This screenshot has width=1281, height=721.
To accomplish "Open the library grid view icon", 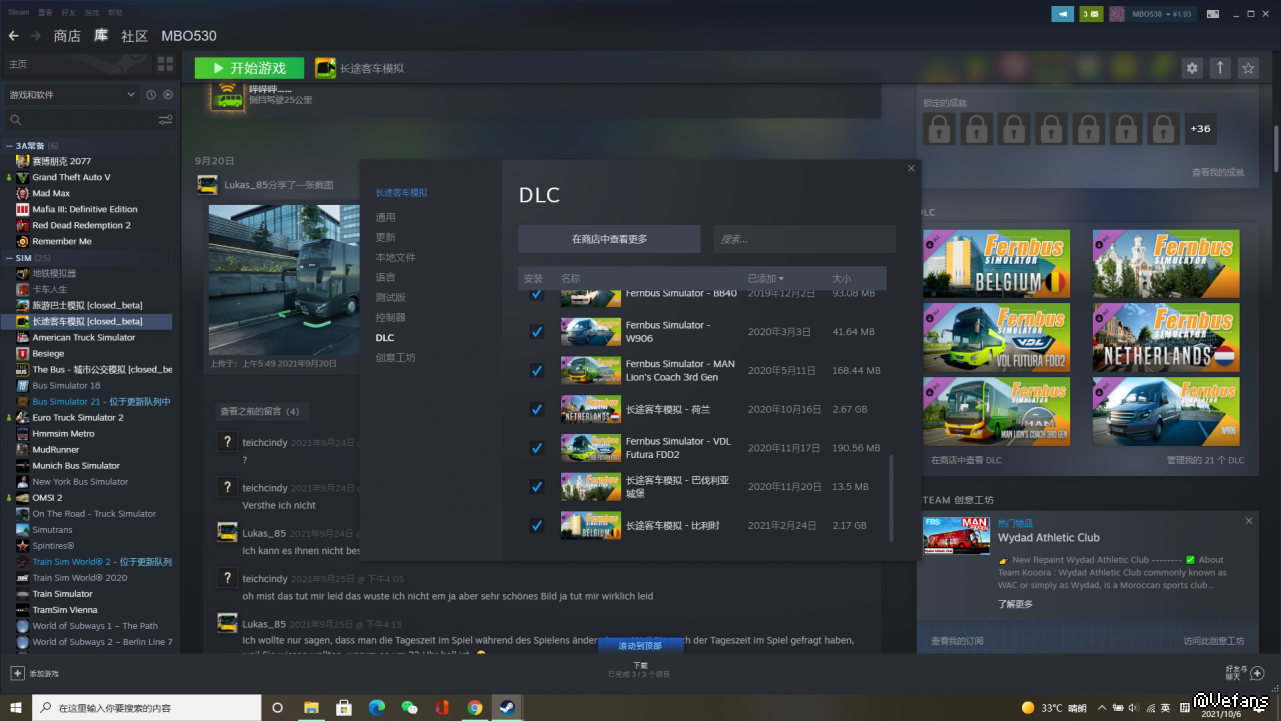I will (166, 64).
